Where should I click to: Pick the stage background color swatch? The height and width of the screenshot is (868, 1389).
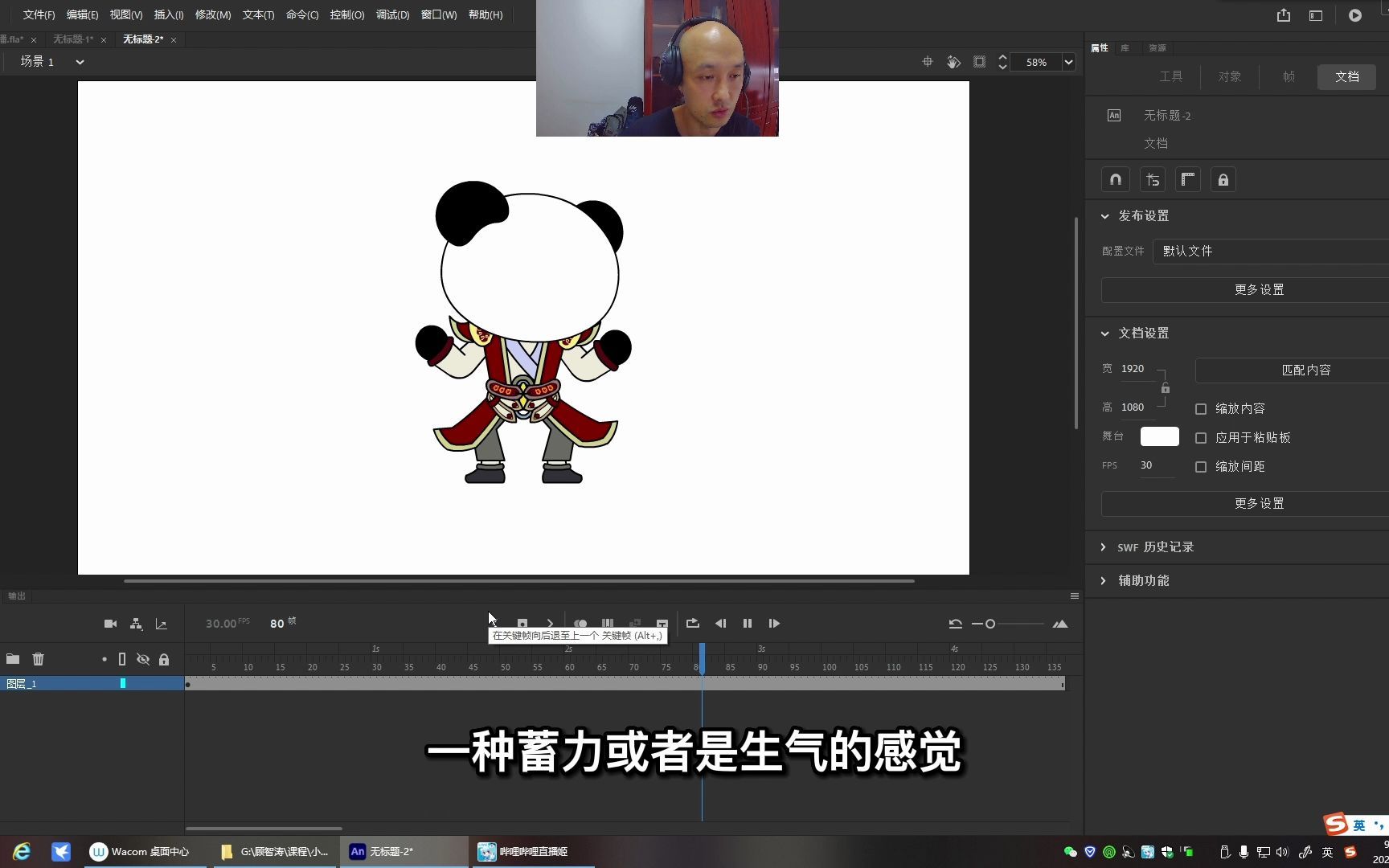[1160, 436]
